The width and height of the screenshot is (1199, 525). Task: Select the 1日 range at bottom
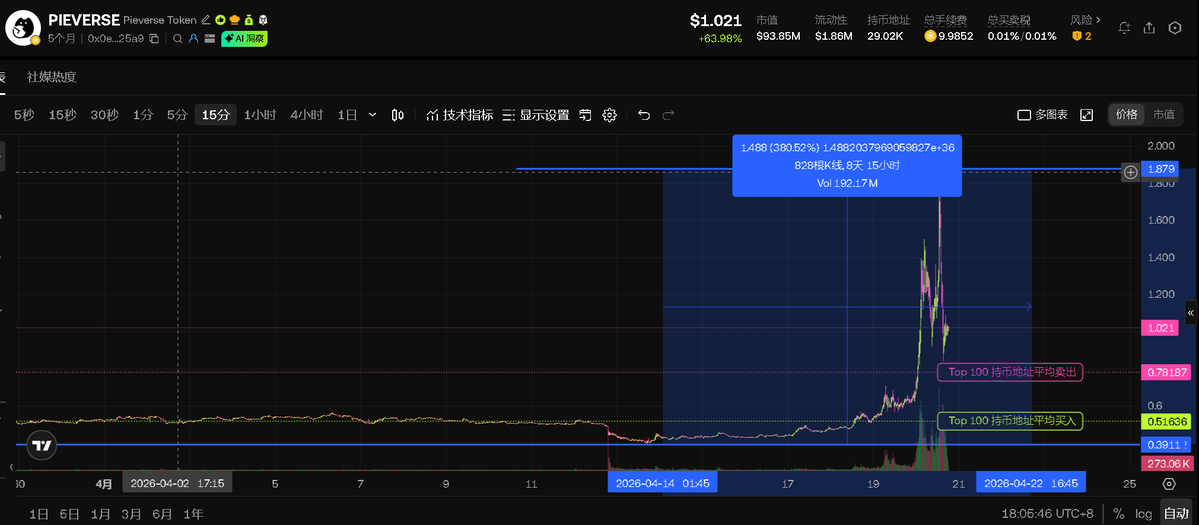(39, 514)
